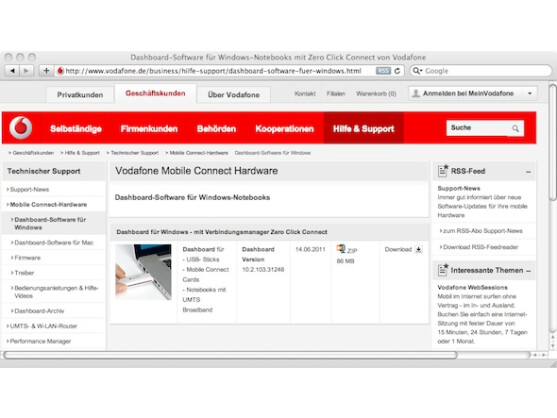Click the Technischer Support breadcrumb
557x418 pixels.
point(134,153)
